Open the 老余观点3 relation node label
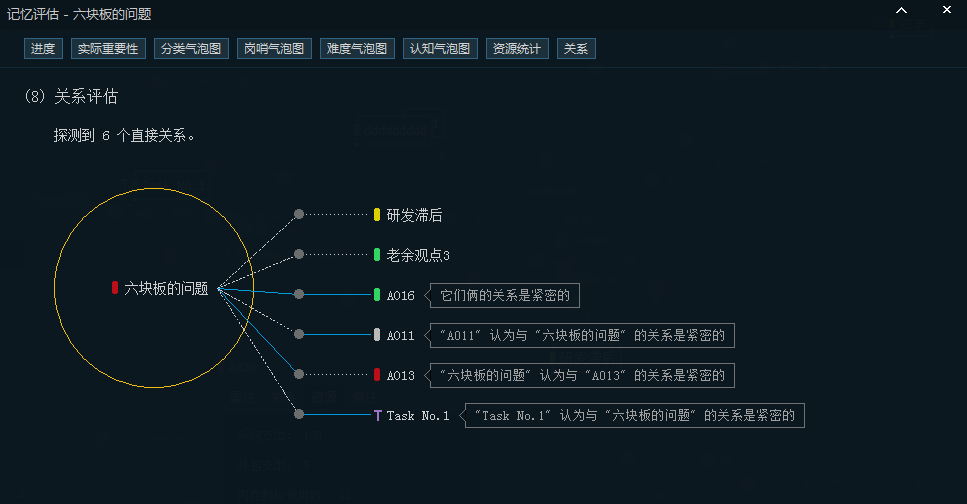Screen dimensions: 967x504 418,255
